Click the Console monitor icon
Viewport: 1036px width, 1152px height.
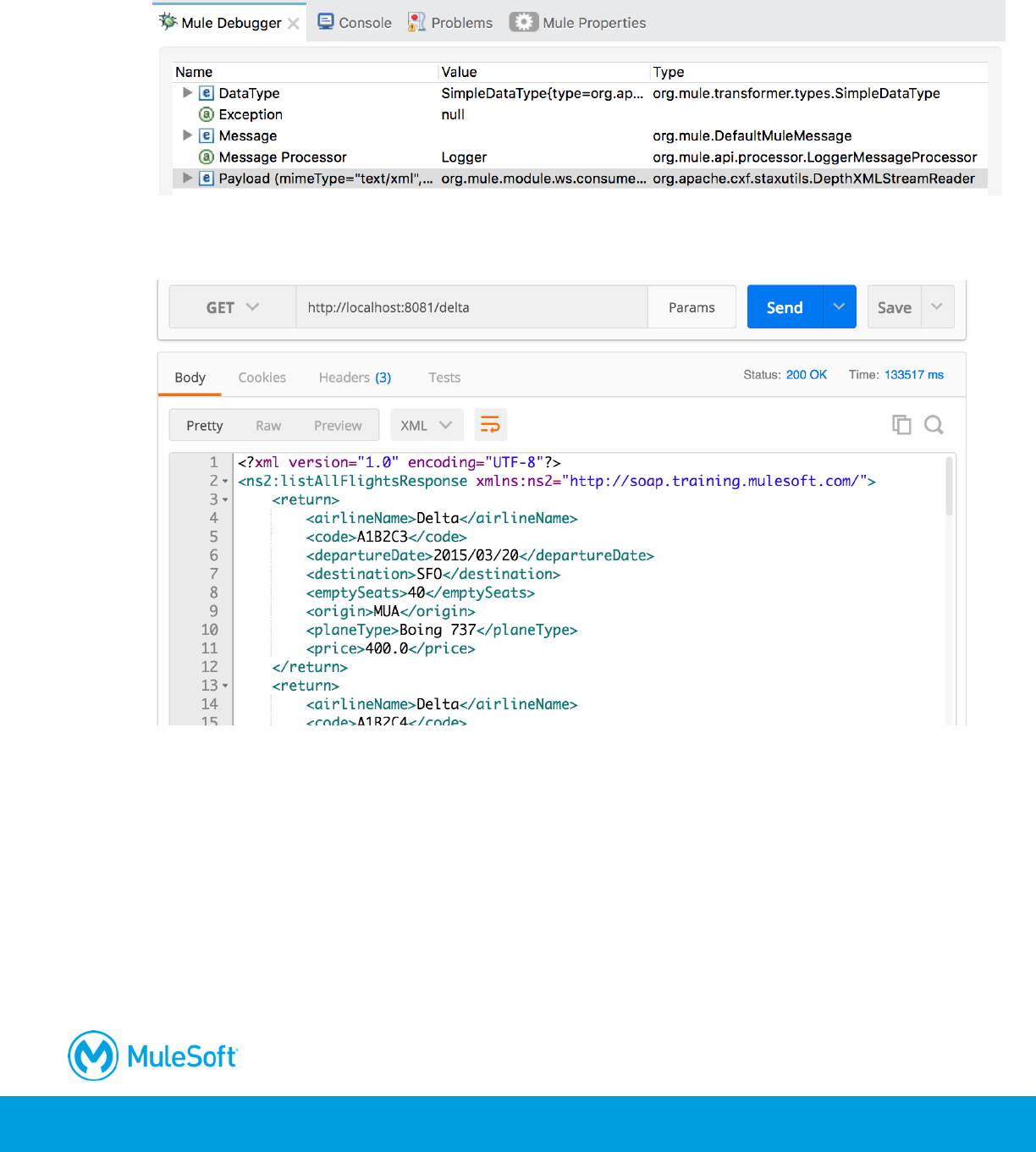point(326,22)
